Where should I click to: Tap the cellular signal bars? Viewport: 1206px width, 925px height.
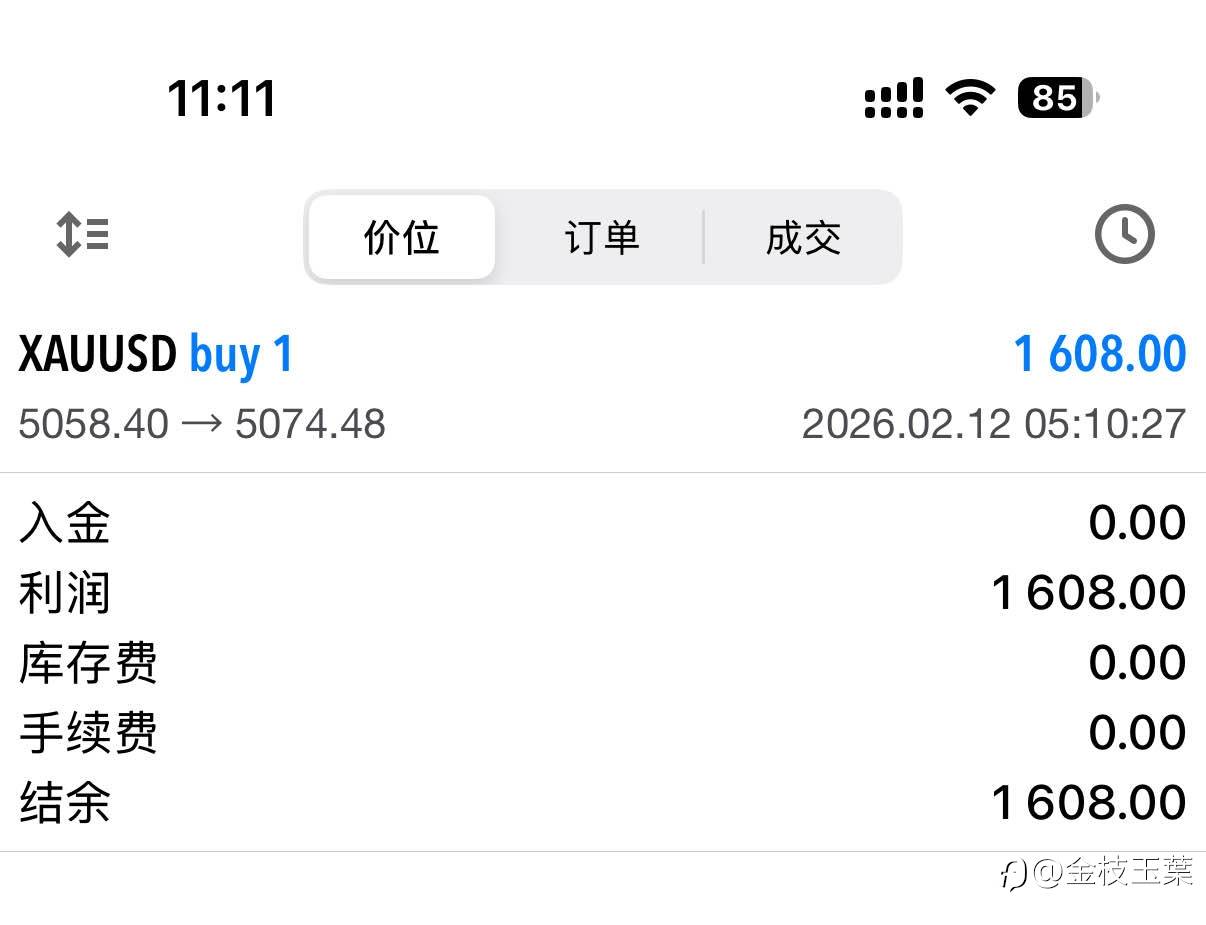point(893,99)
